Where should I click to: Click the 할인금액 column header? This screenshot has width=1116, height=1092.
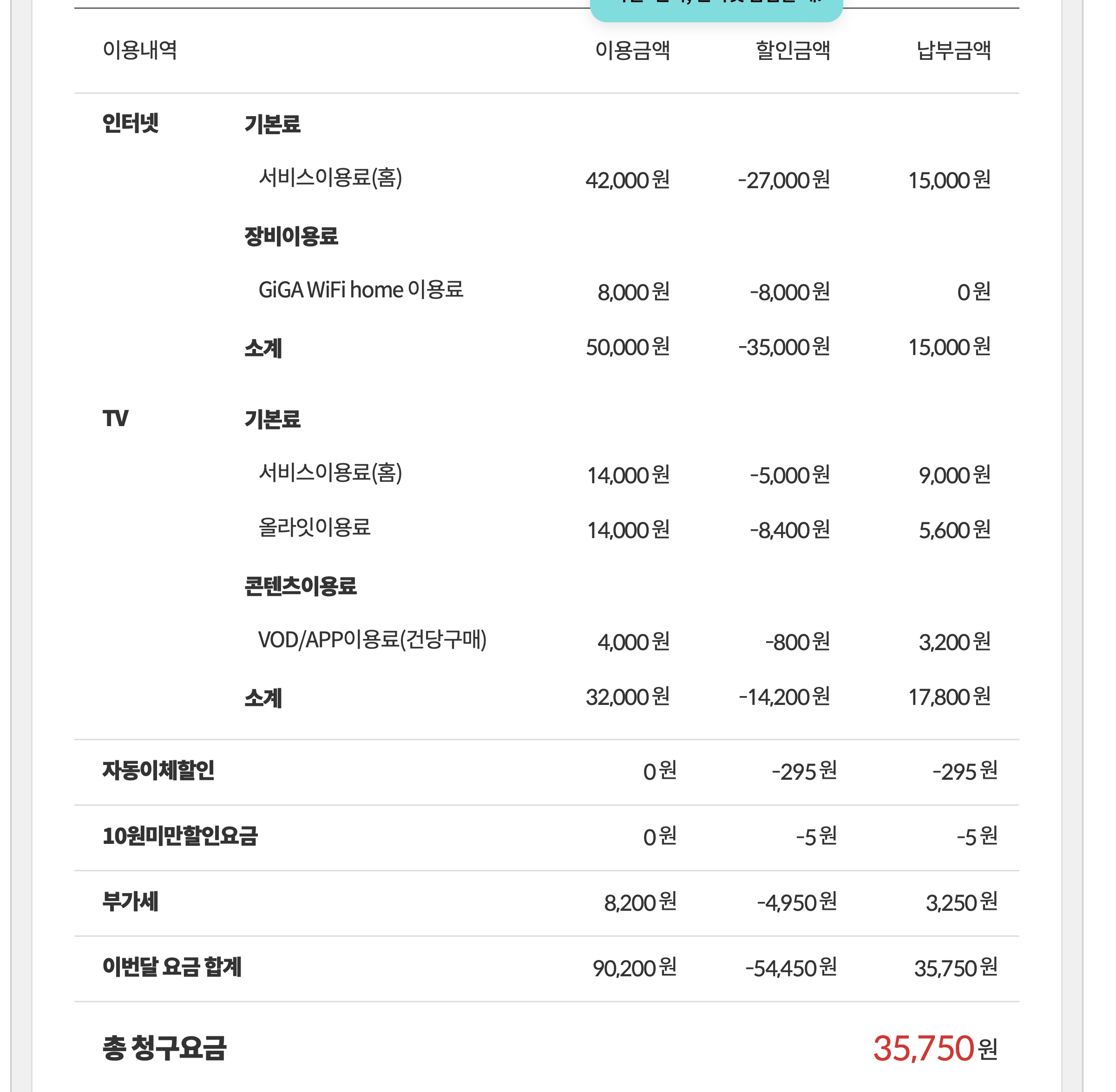pos(793,50)
